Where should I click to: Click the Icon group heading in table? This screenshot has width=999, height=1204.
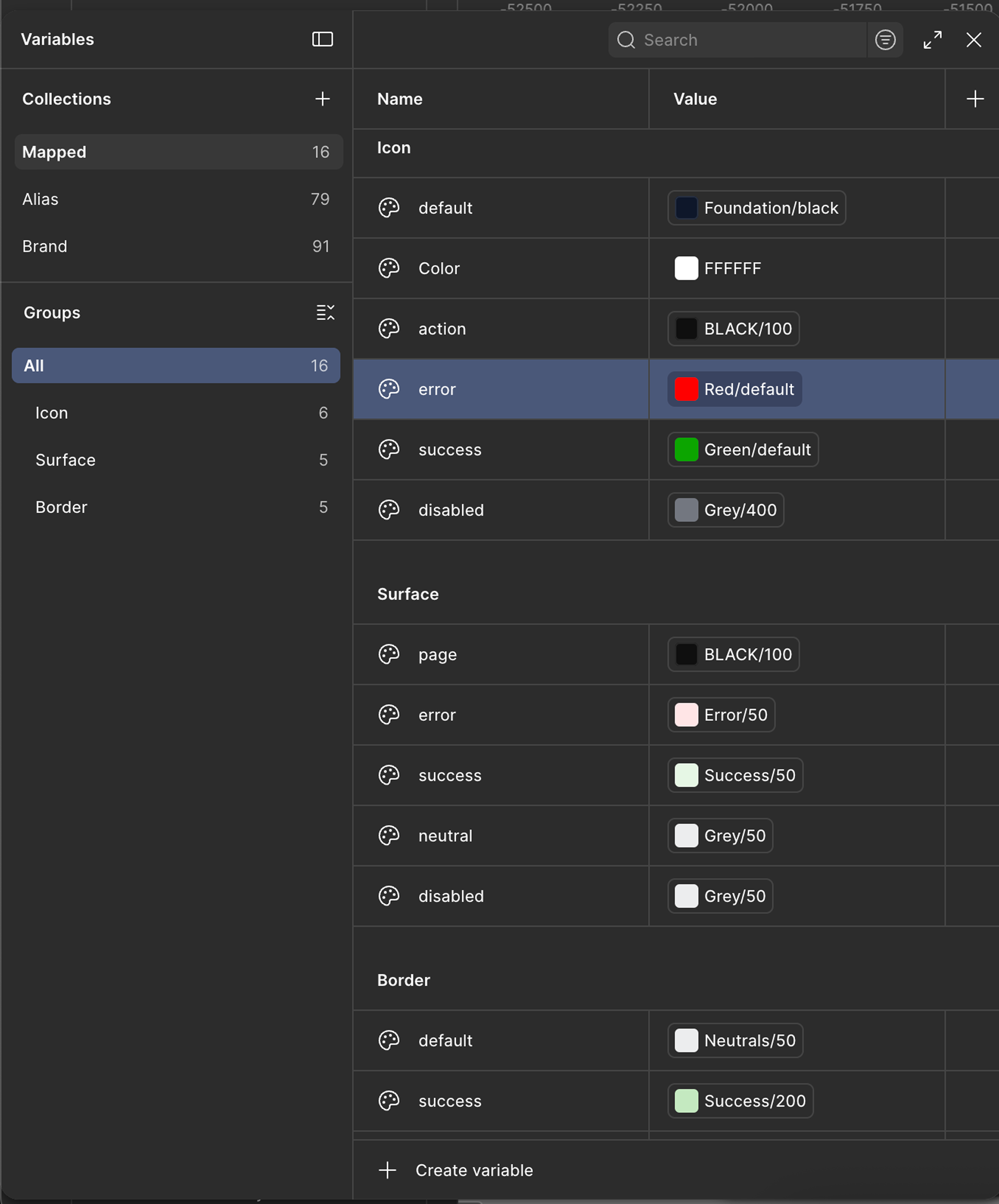pyautogui.click(x=393, y=148)
